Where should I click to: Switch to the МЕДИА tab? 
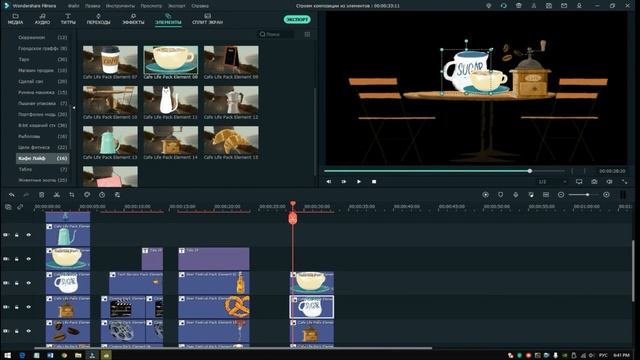tap(16, 19)
